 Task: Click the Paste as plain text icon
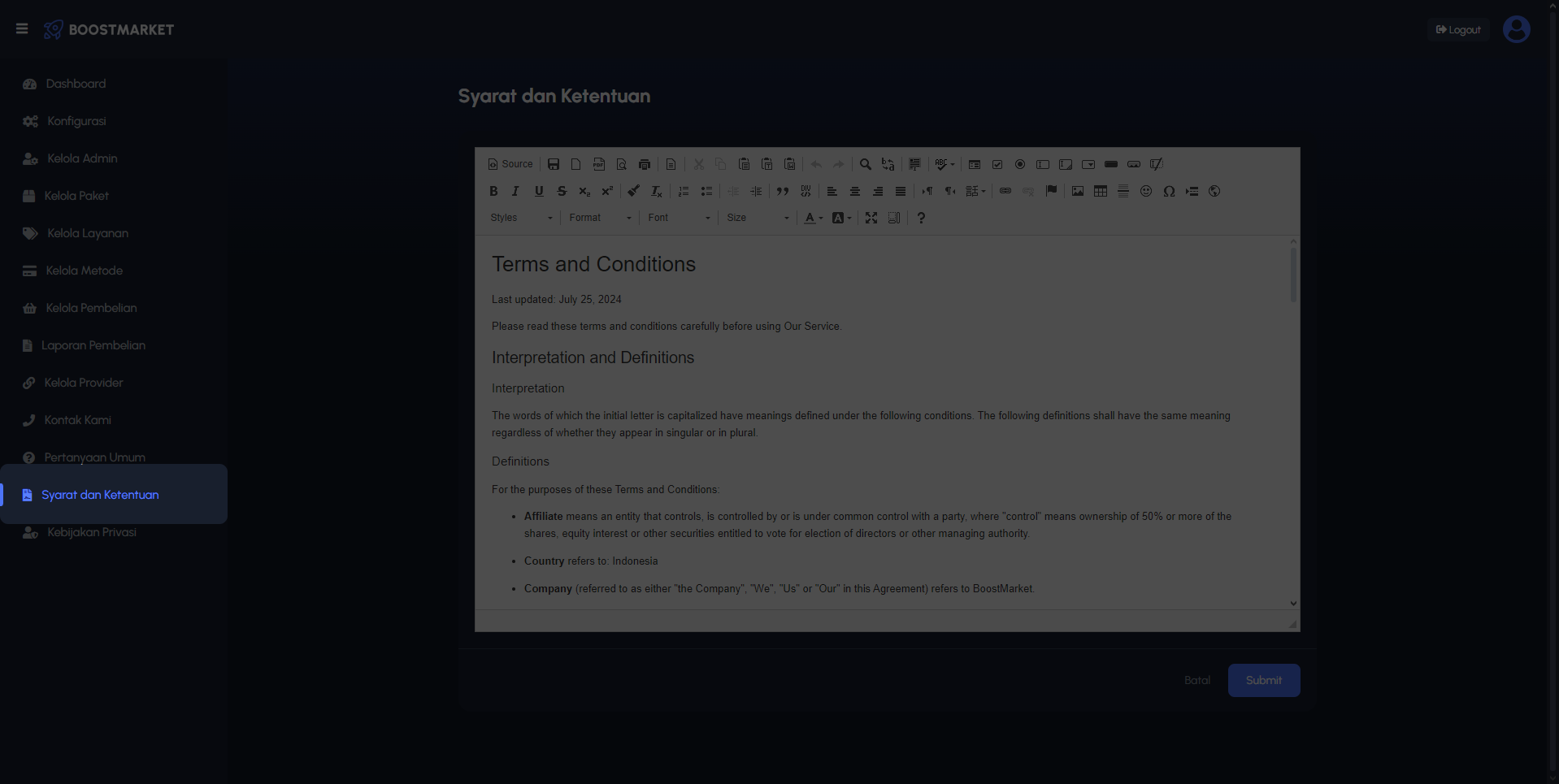[766, 164]
